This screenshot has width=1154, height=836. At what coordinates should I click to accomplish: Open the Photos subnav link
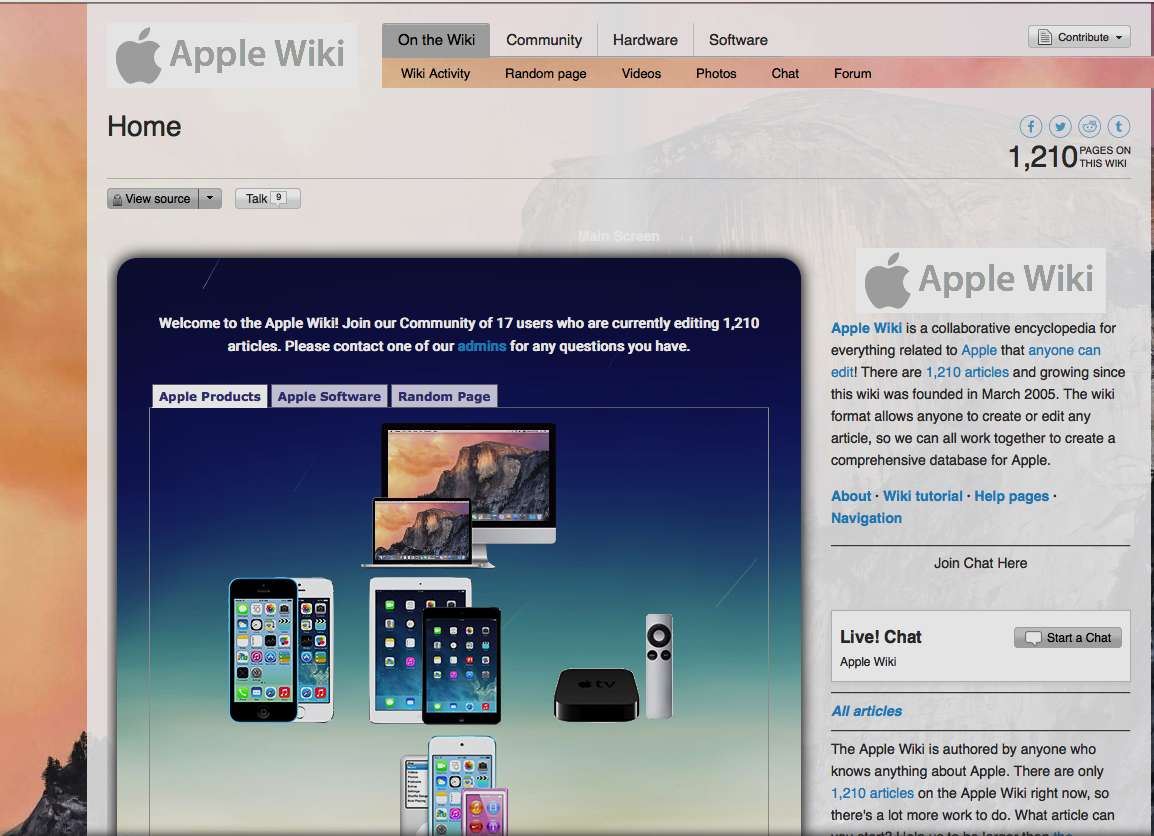coord(716,74)
